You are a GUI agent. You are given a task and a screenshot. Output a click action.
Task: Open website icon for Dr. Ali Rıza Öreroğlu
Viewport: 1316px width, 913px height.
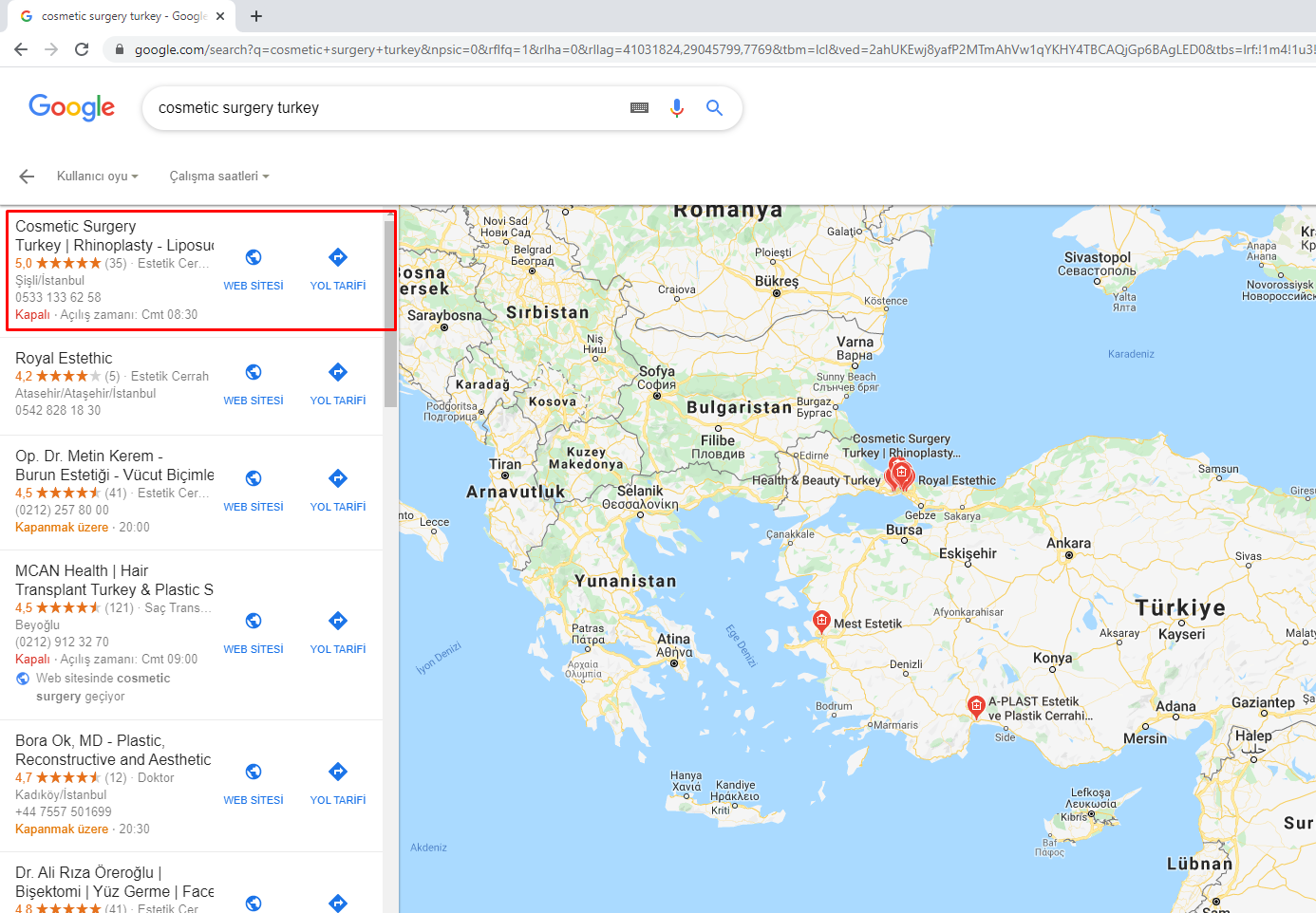[254, 903]
